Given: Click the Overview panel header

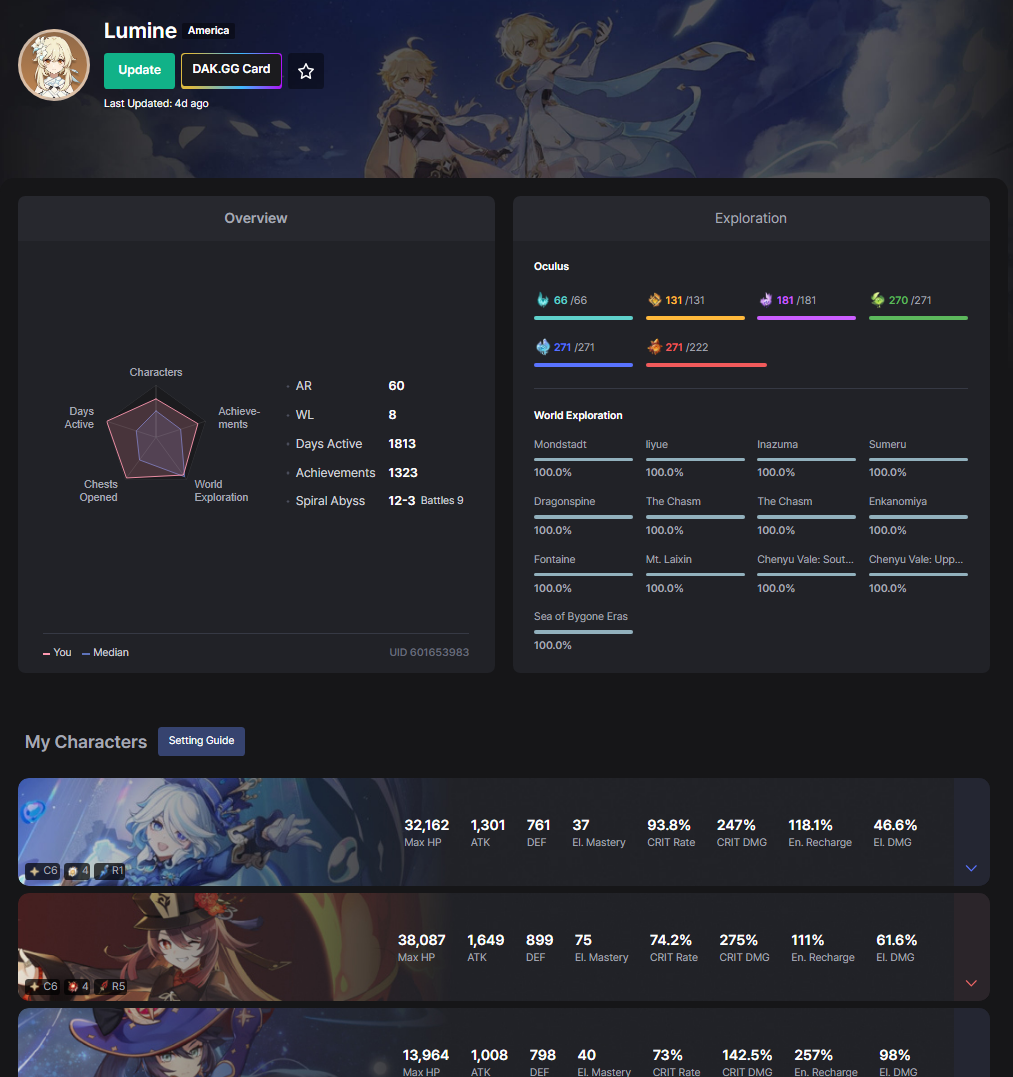Looking at the screenshot, I should point(256,218).
